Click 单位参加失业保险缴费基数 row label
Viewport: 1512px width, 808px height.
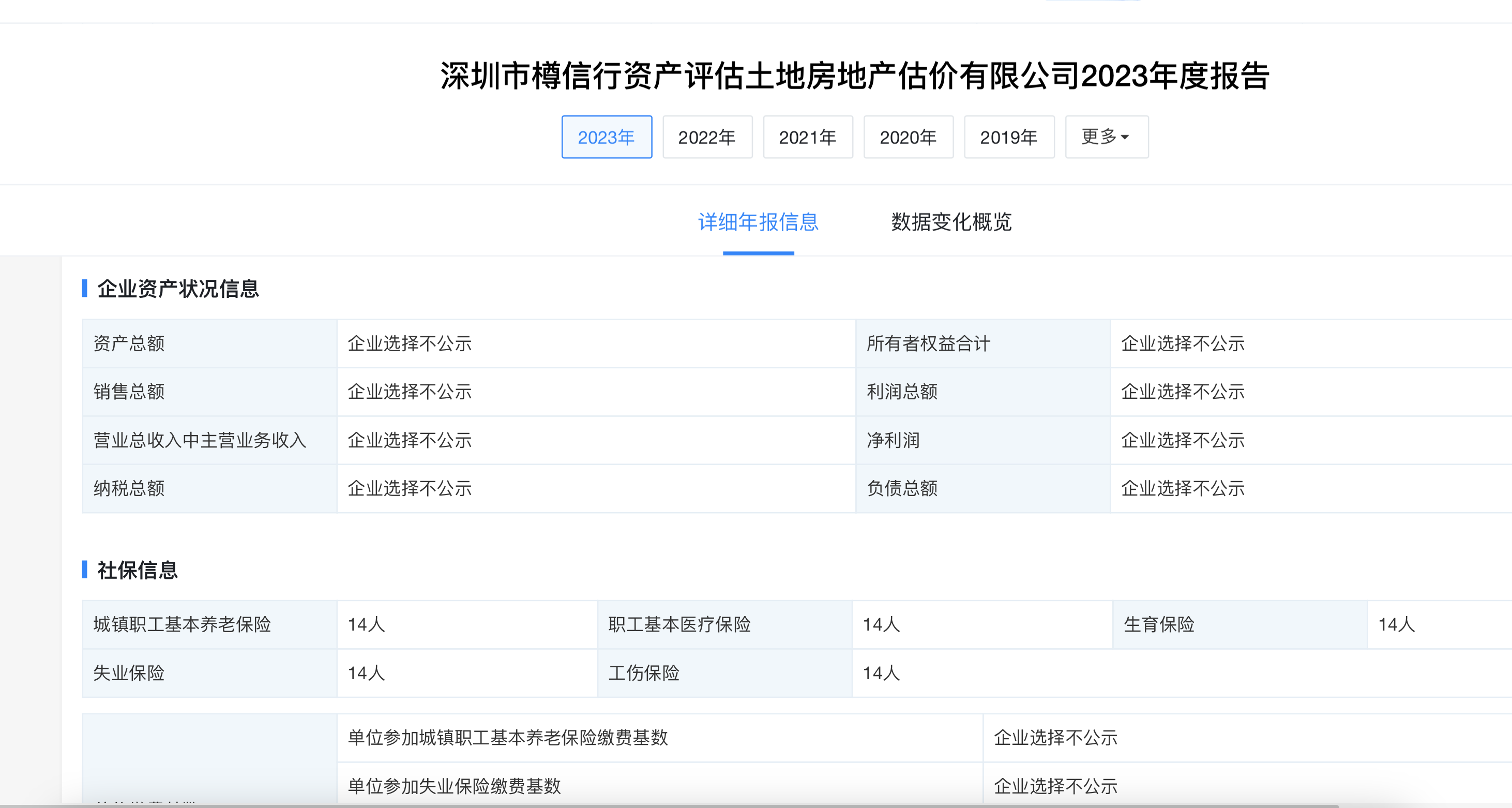point(455,786)
